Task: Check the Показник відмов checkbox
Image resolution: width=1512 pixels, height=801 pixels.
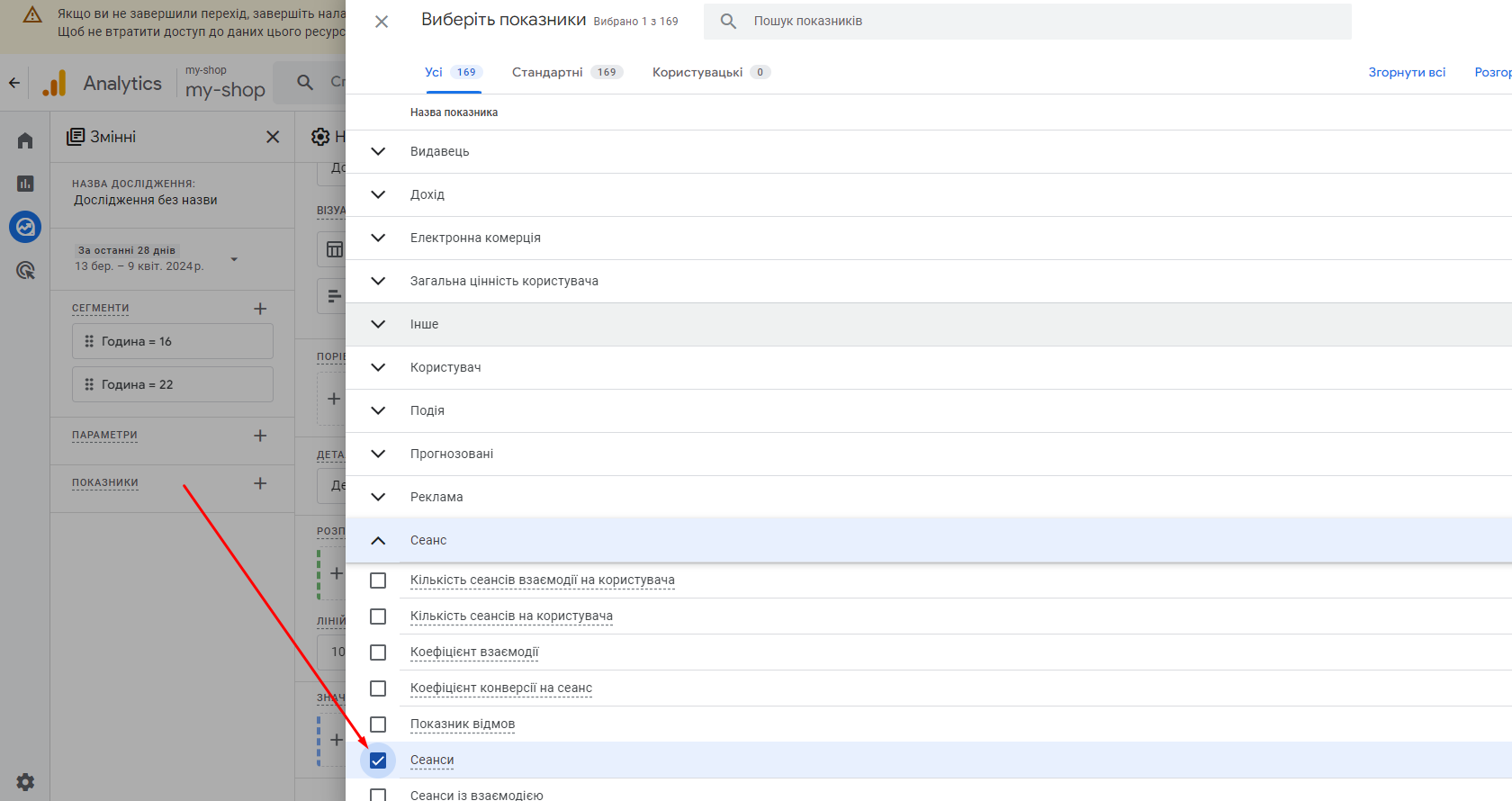Action: click(378, 724)
